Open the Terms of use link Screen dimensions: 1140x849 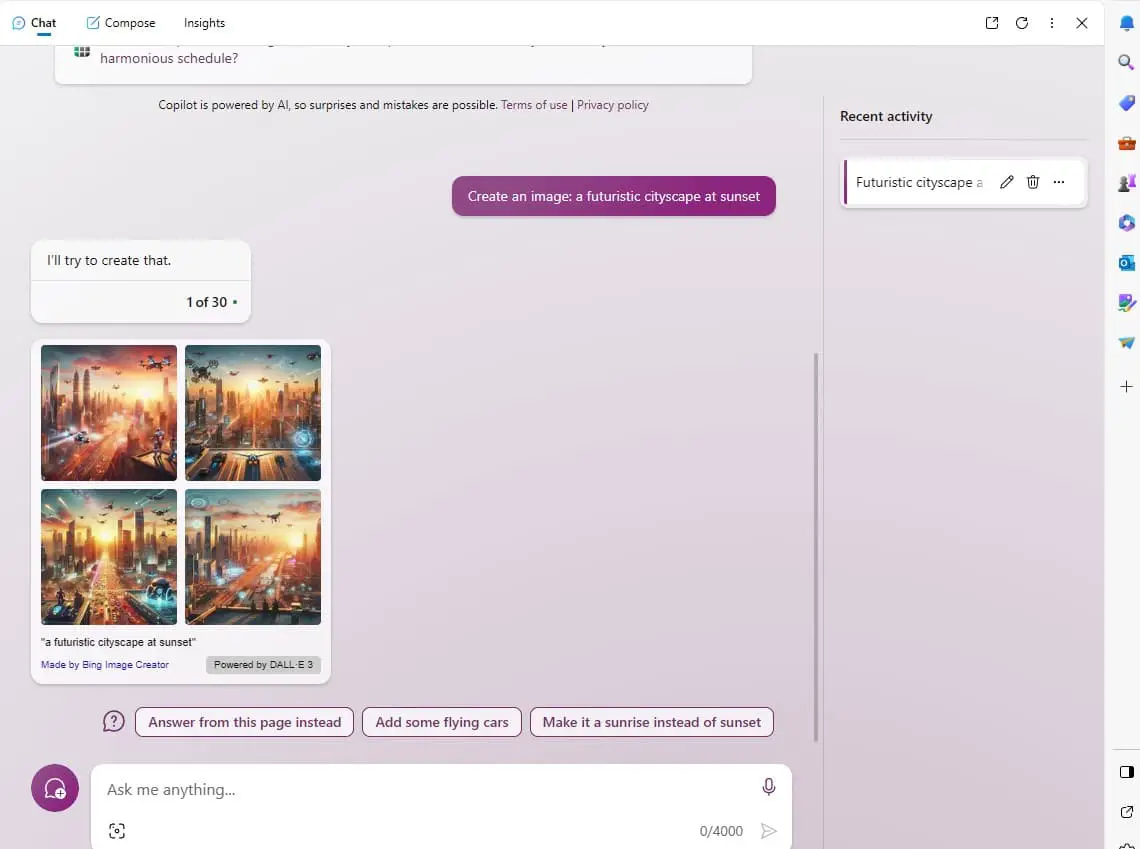pos(534,105)
